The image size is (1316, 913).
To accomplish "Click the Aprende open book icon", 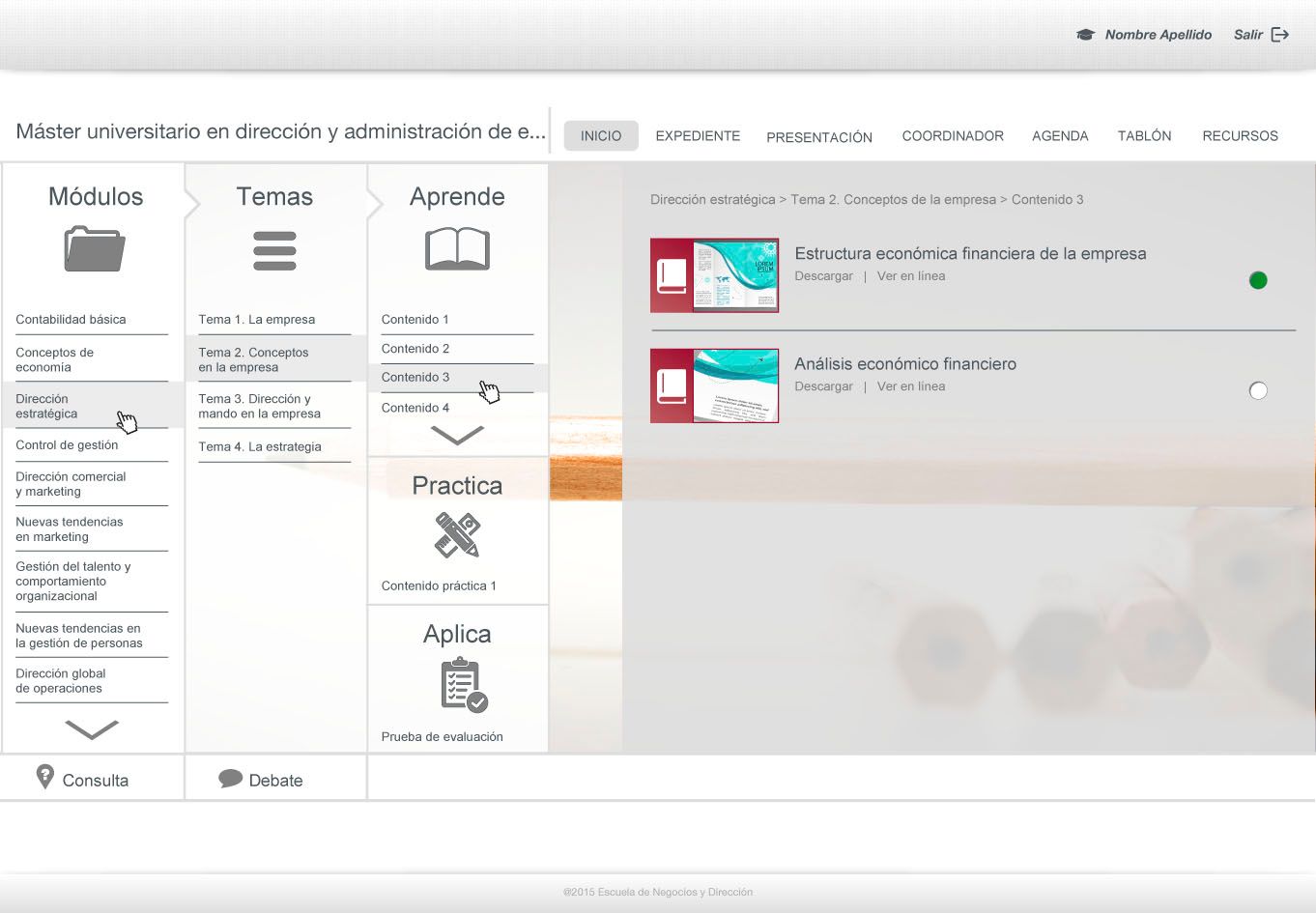I will pos(457,248).
